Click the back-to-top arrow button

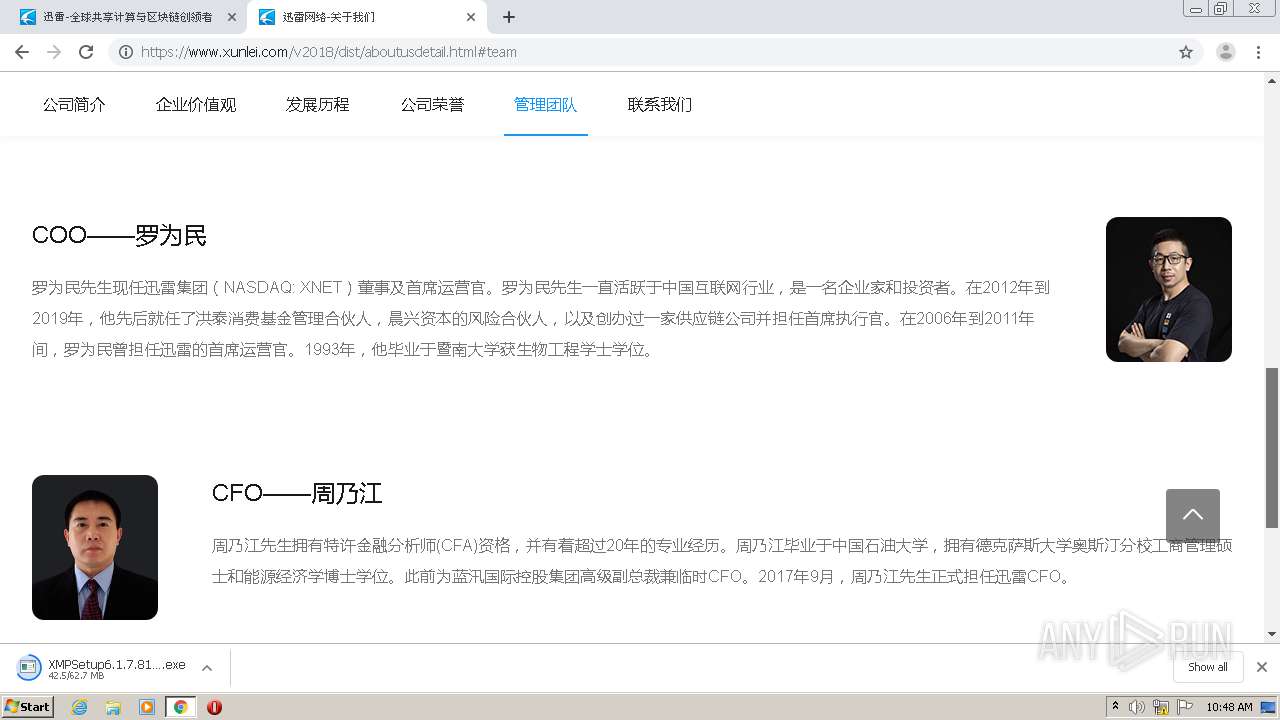pos(1192,515)
